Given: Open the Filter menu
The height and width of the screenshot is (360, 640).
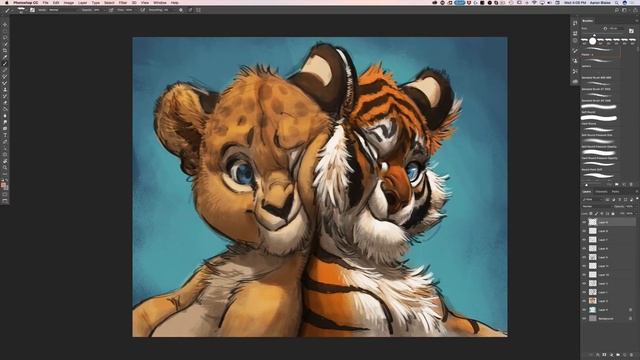Looking at the screenshot, I should (123, 2).
